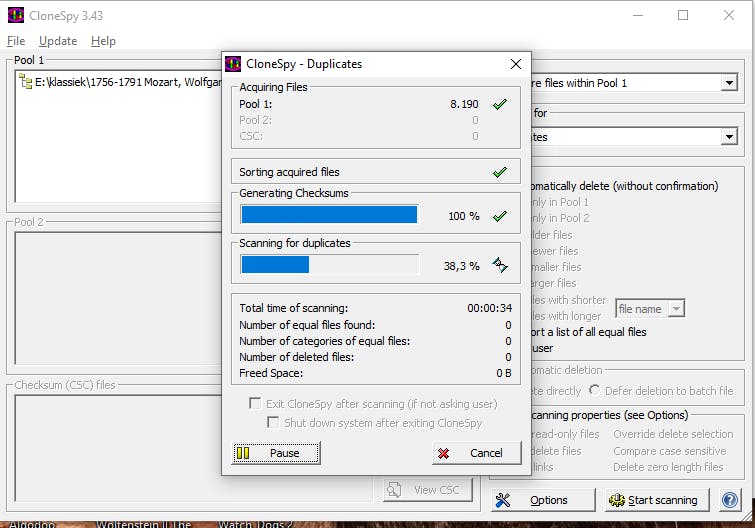Viewport: 755px width, 528px height.
Task: Click the CloneSpy icon in Duplicates dialog title
Action: pyautogui.click(x=233, y=64)
